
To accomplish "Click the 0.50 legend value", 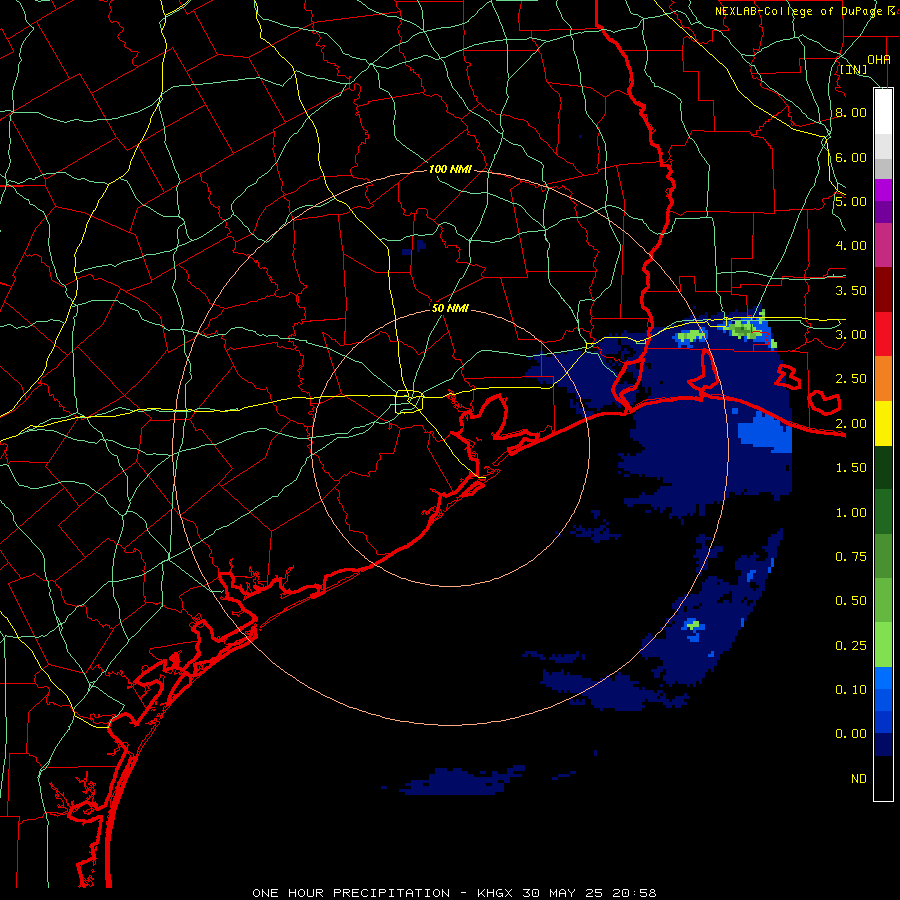I will (x=851, y=601).
